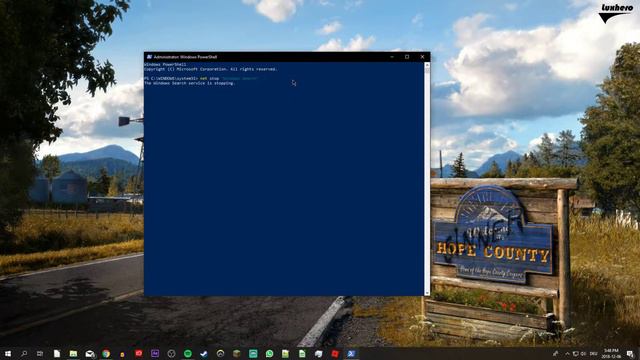Open the Action Center notifications icon
The image size is (640, 360).
tap(630, 353)
